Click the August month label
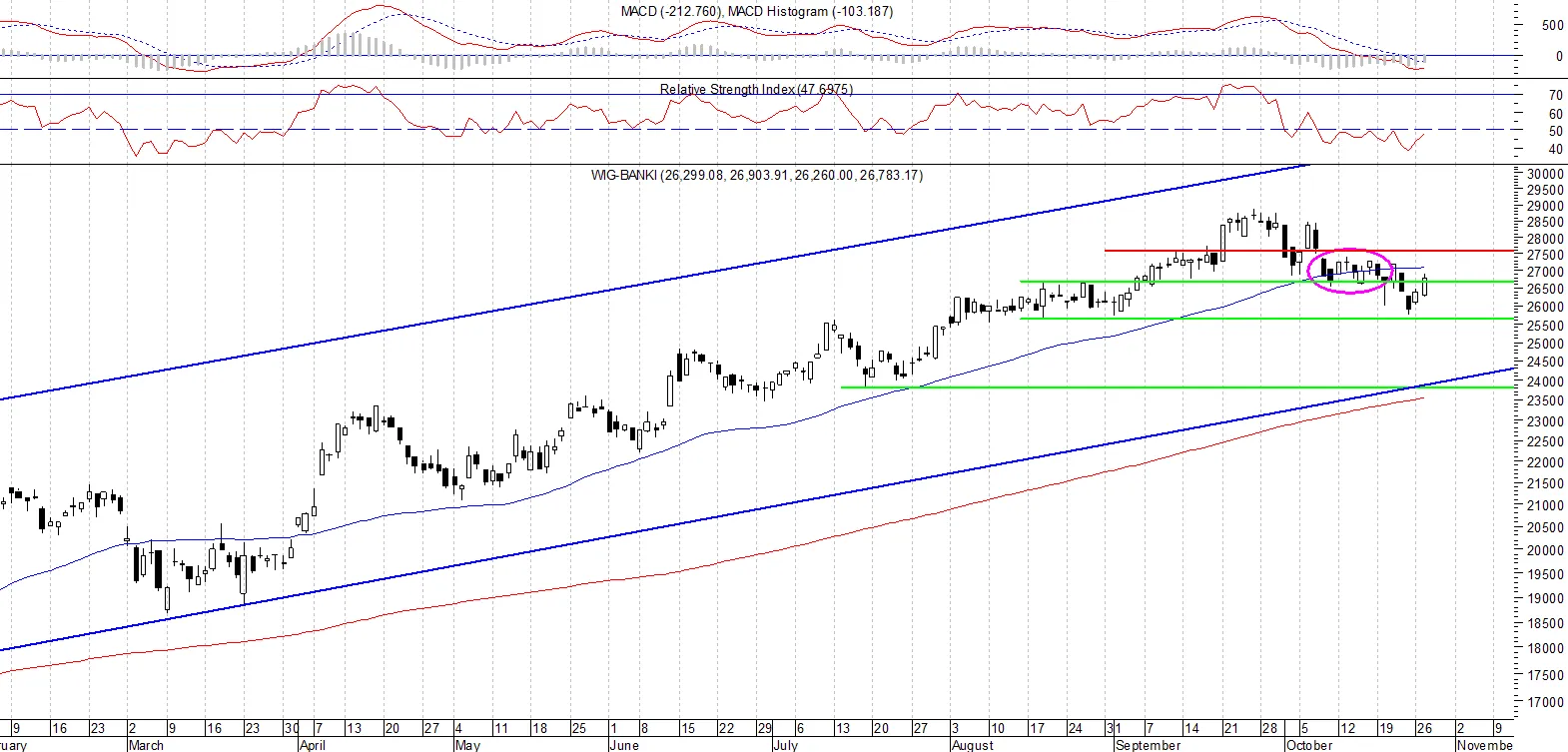The image size is (1568, 752). 973,745
